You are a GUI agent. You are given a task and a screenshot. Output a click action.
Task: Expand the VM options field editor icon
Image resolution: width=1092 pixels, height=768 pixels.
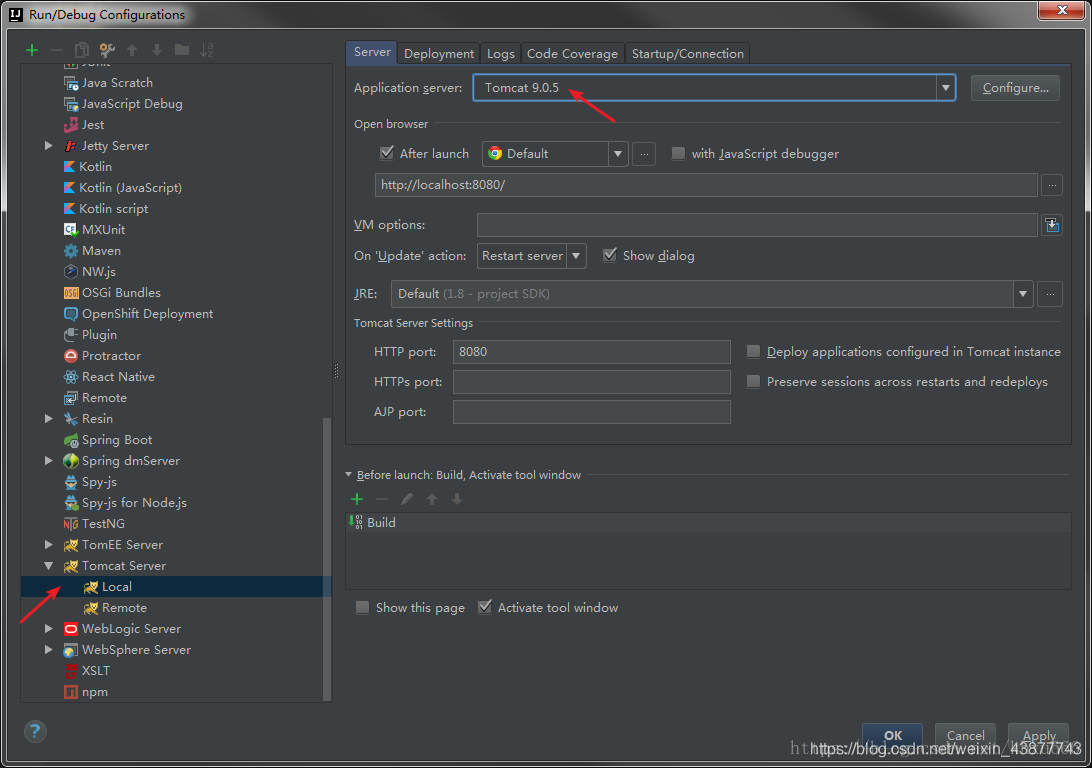pos(1052,225)
